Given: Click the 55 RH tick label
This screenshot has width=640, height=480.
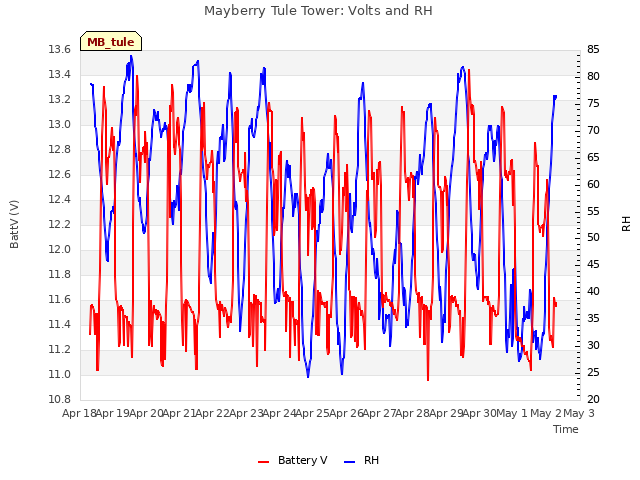Looking at the screenshot, I should coord(593,211).
